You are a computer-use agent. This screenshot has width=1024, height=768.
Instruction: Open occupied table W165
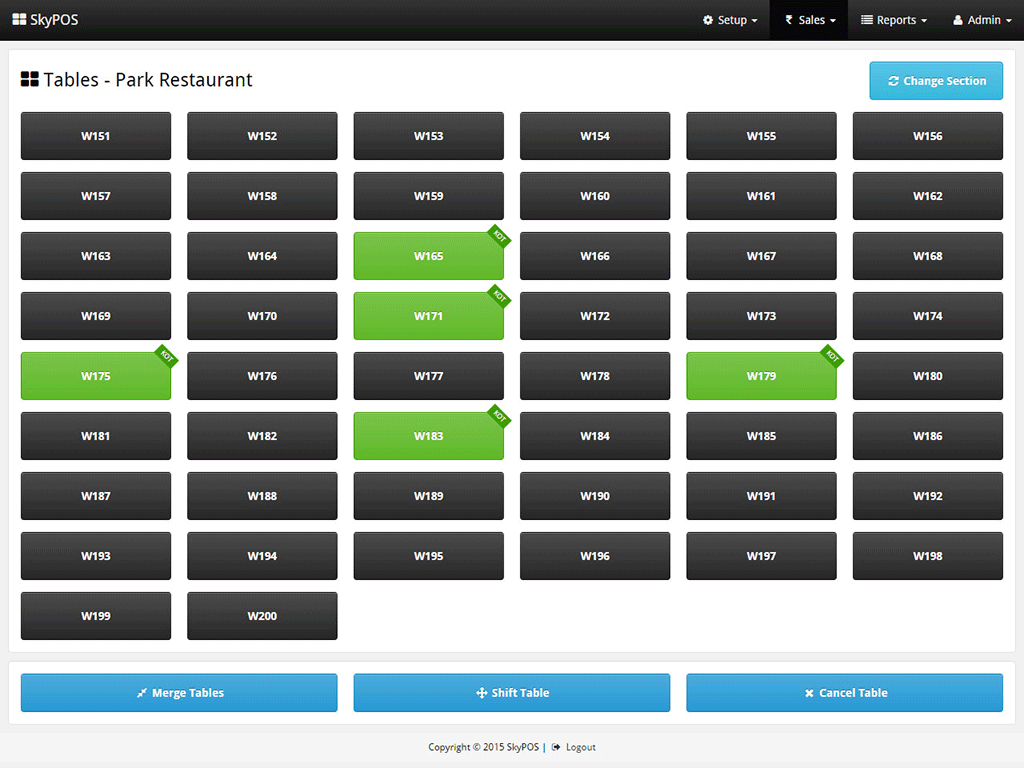tap(428, 256)
